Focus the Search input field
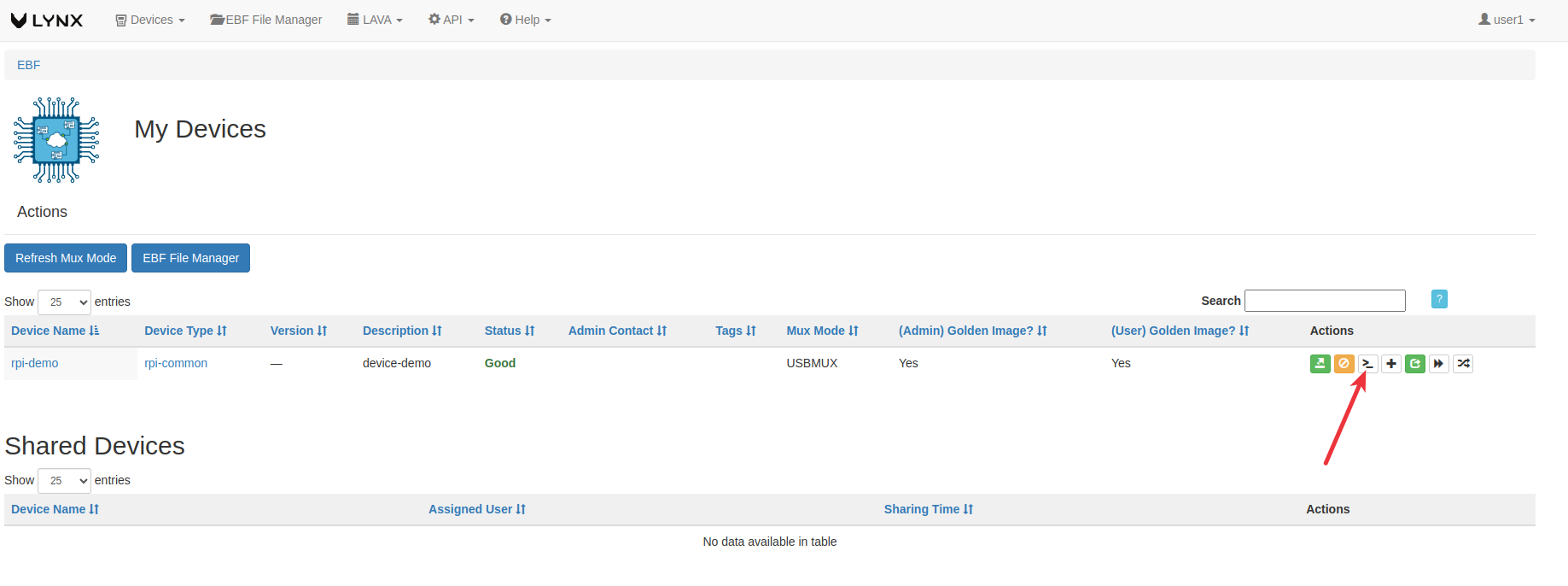The width and height of the screenshot is (1568, 586). coord(1325,301)
